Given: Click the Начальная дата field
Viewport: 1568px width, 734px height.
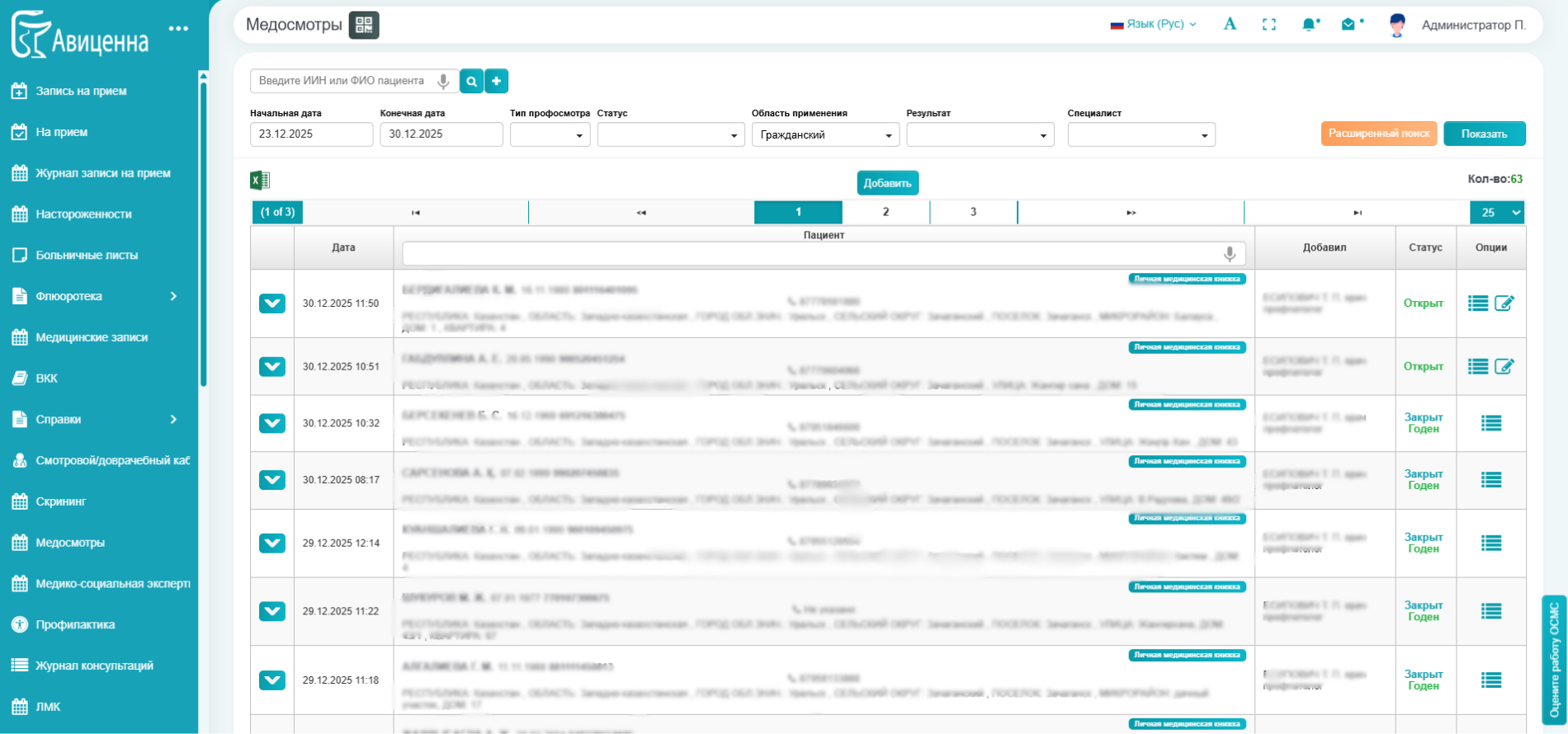Looking at the screenshot, I should coord(311,134).
